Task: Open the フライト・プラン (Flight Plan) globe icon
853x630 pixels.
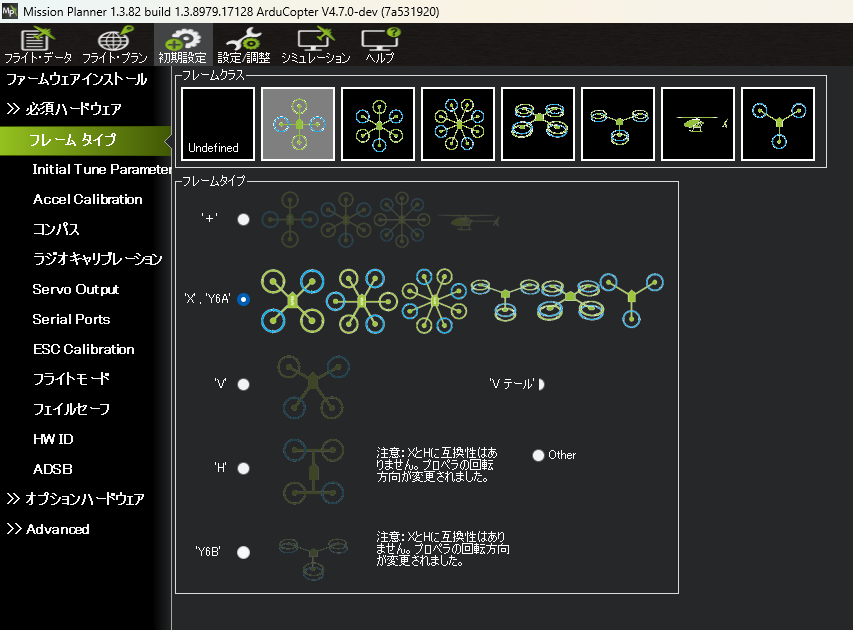Action: [x=115, y=45]
